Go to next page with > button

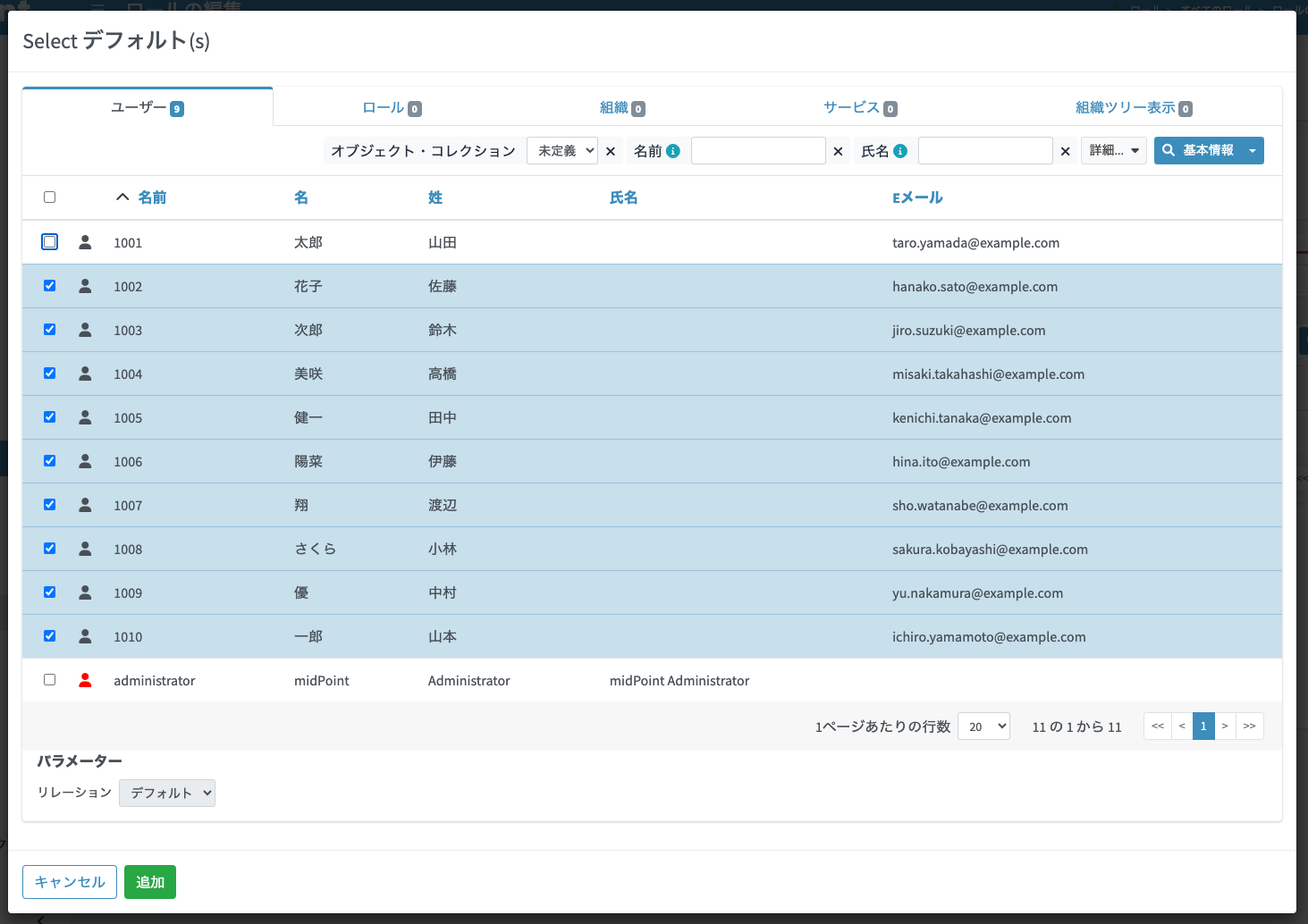pyautogui.click(x=1225, y=726)
